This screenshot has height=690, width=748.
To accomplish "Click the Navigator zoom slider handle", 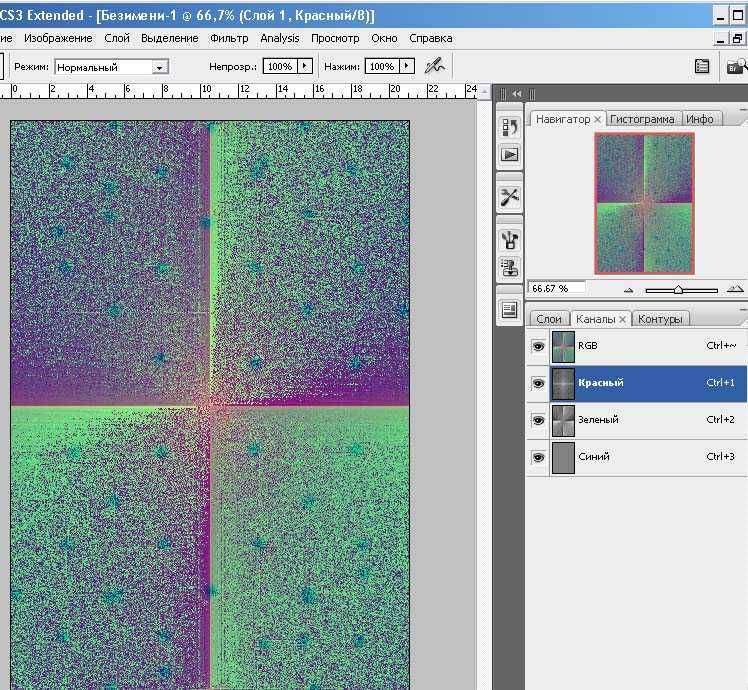I will click(679, 290).
